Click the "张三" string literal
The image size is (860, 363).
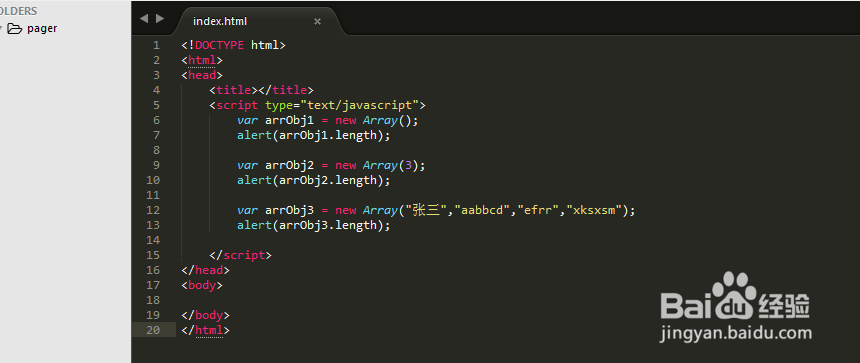coord(426,210)
